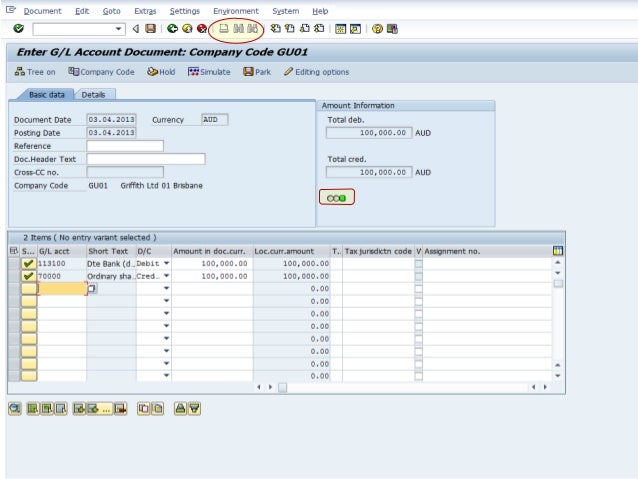Open the Settings menu
The width and height of the screenshot is (638, 479).
point(185,11)
